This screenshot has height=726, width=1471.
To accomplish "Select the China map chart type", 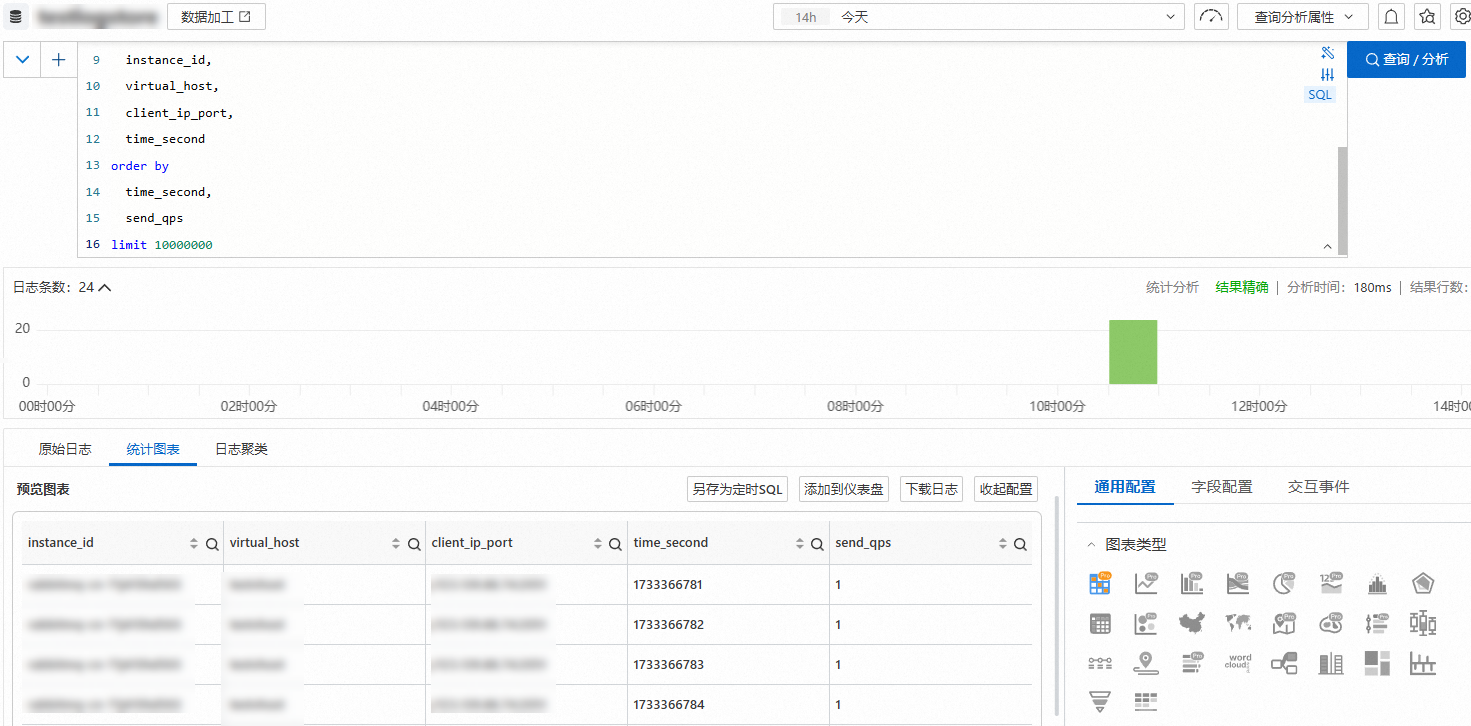I will click(x=1192, y=624).
